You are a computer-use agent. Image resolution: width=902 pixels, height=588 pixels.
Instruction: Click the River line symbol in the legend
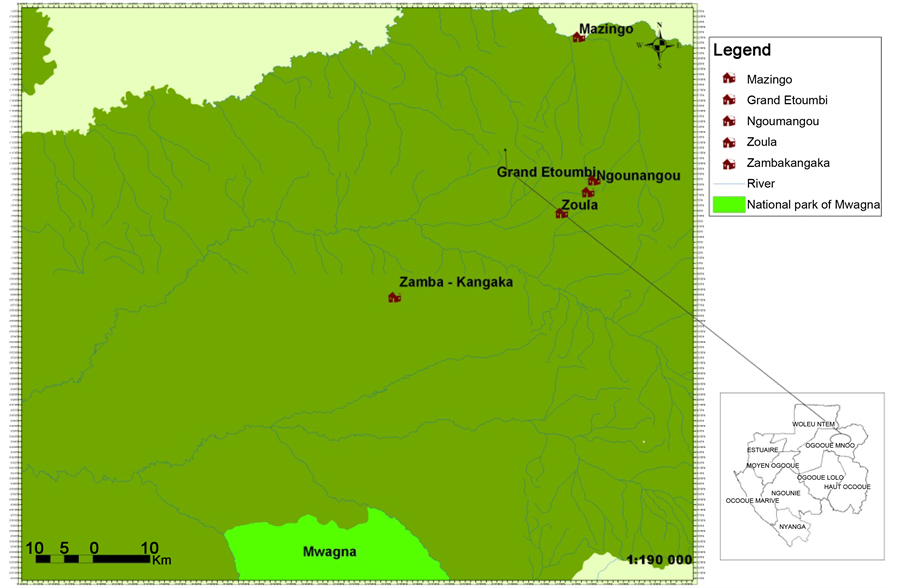pyautogui.click(x=728, y=183)
